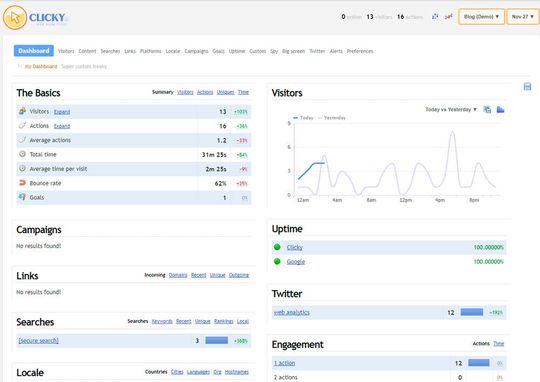The image size is (540, 382).
Task: Click the 13 visitors counter in header
Action: [x=379, y=17]
